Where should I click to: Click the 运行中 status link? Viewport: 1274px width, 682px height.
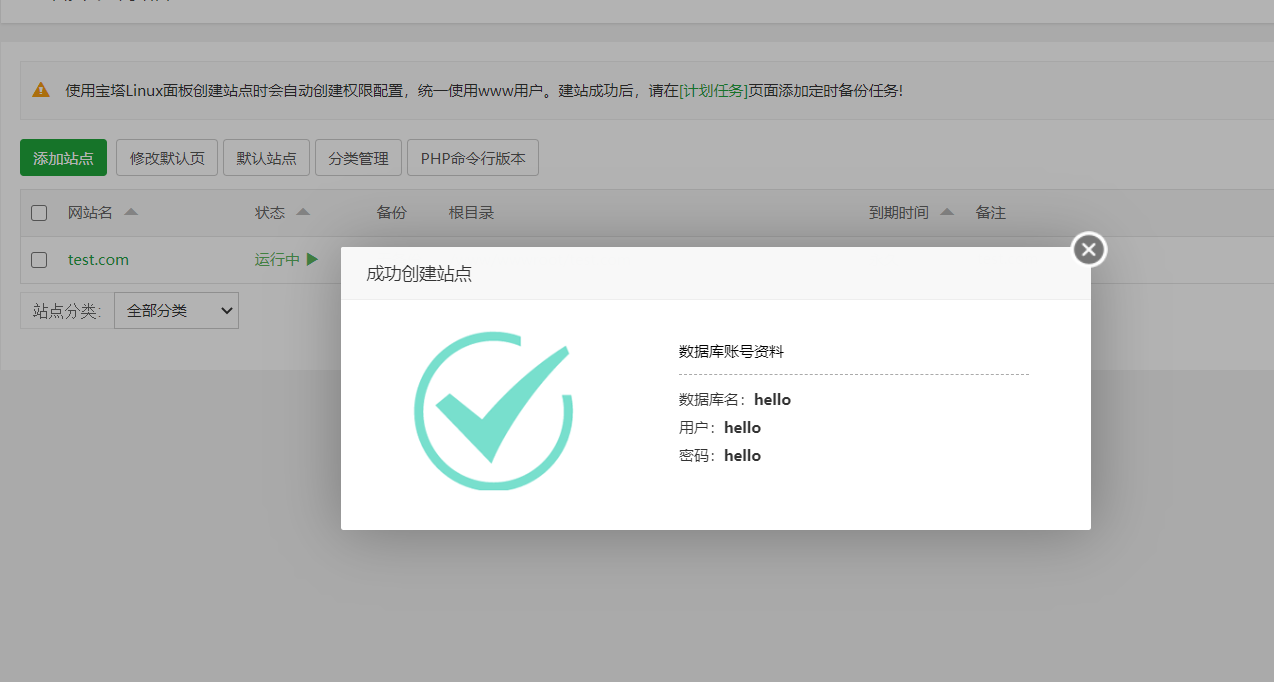pos(277,260)
